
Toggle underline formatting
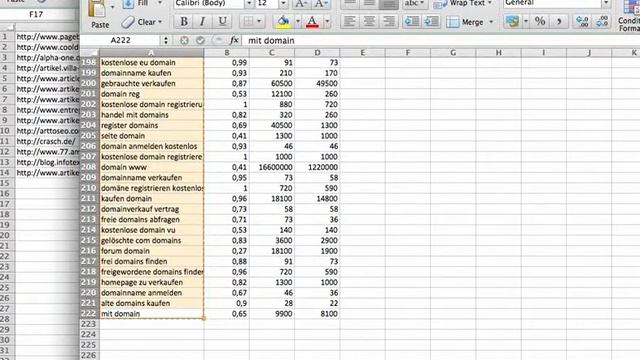click(222, 21)
